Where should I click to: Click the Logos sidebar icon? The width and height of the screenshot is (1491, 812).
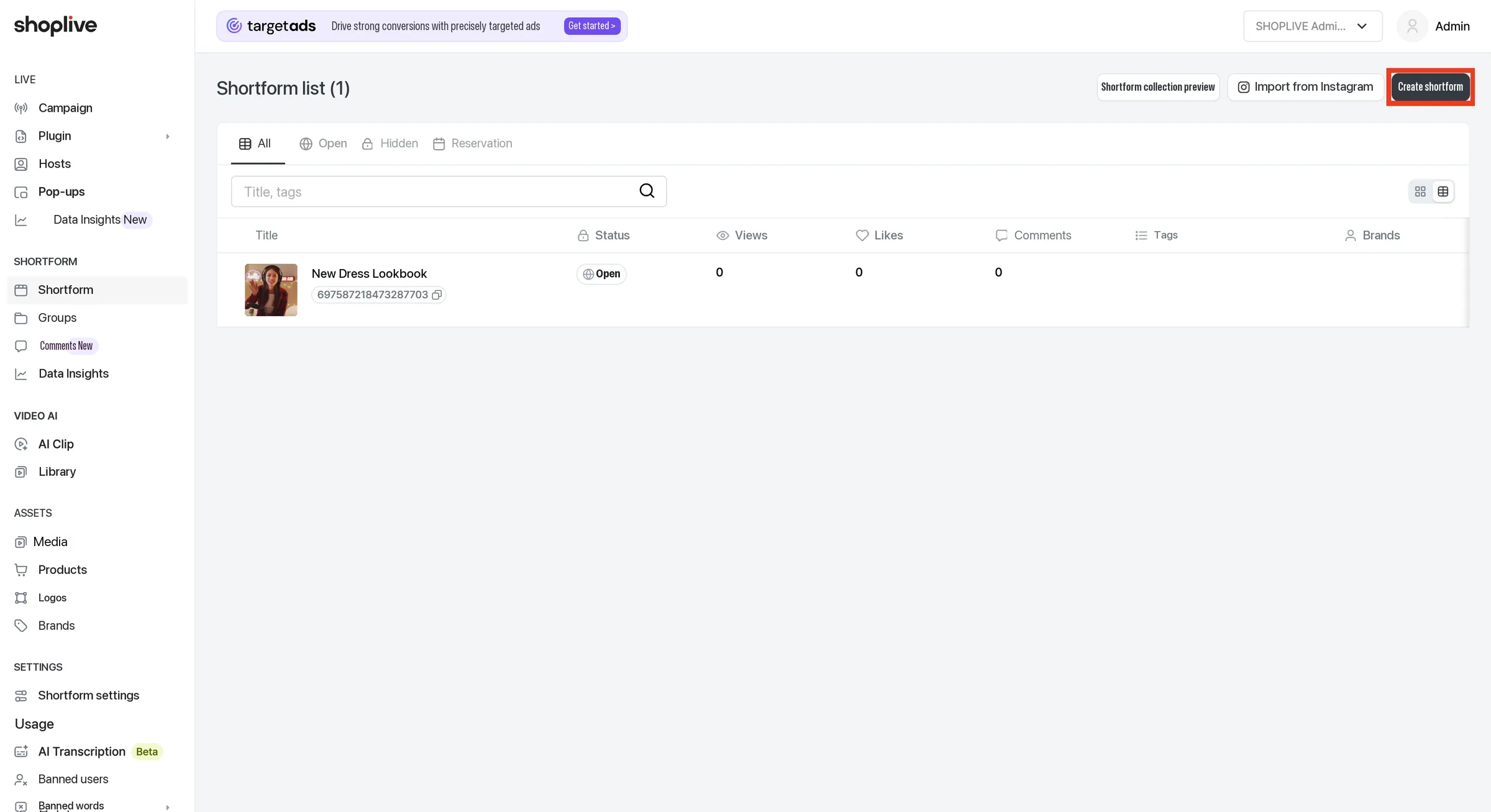tap(21, 598)
